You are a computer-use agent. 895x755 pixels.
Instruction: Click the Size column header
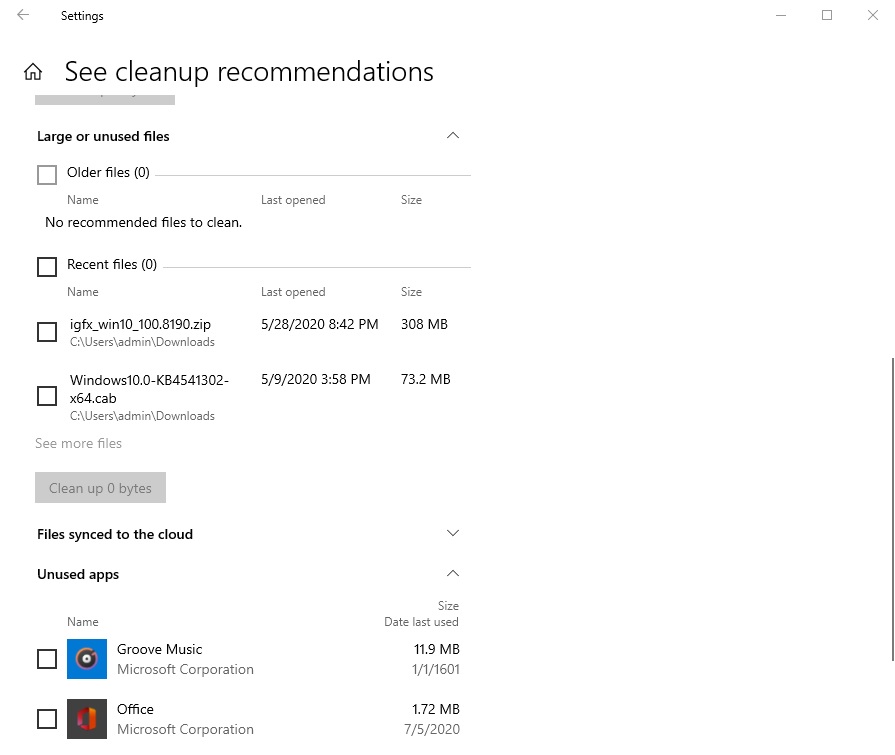point(411,292)
